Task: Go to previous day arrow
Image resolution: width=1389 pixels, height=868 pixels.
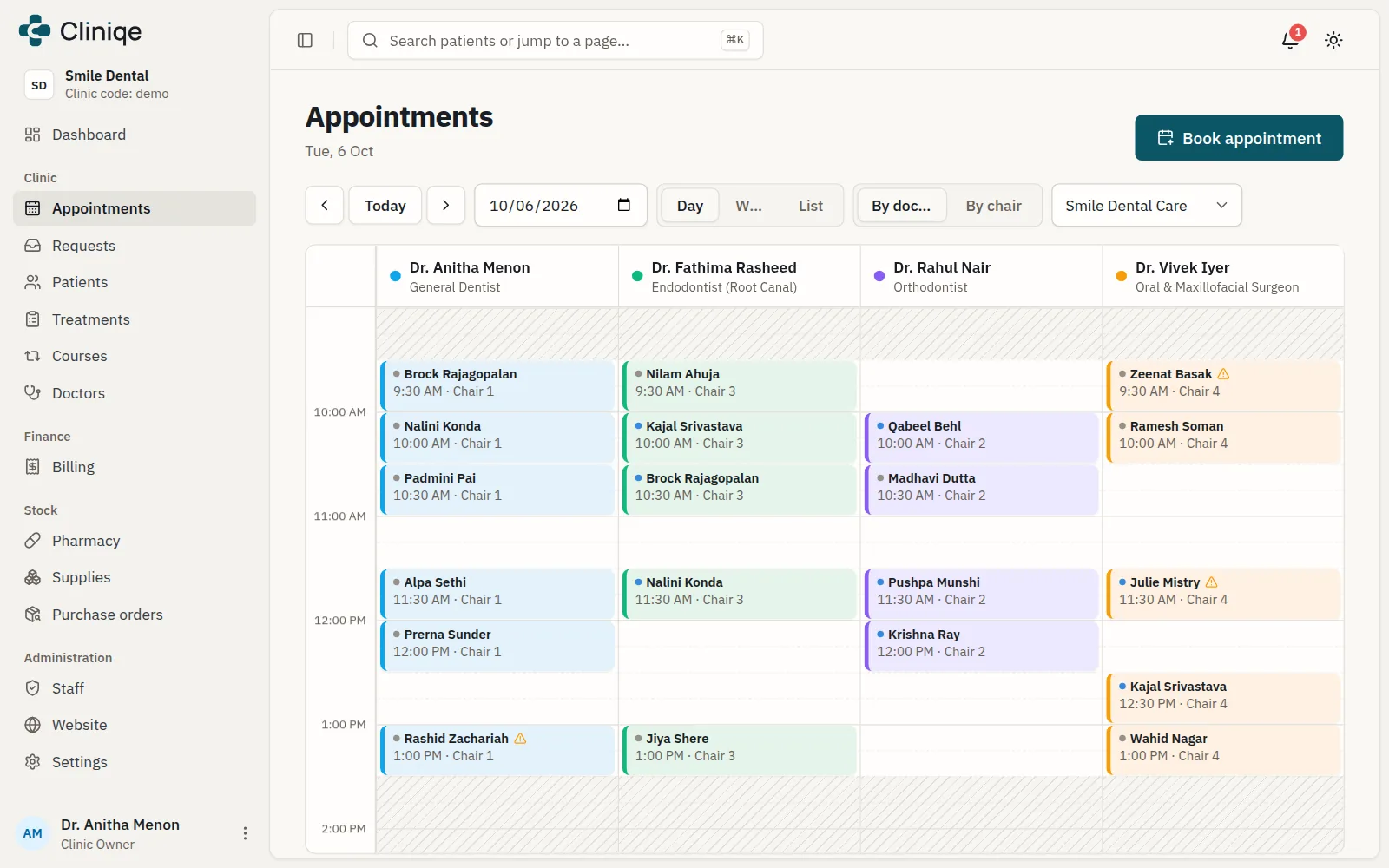Action: click(x=325, y=205)
